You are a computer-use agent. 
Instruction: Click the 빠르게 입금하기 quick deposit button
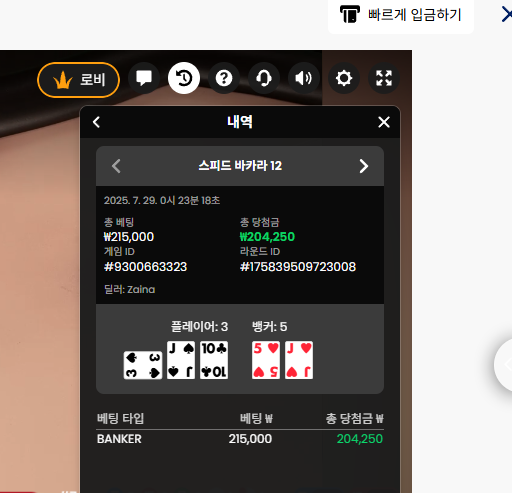pos(401,15)
